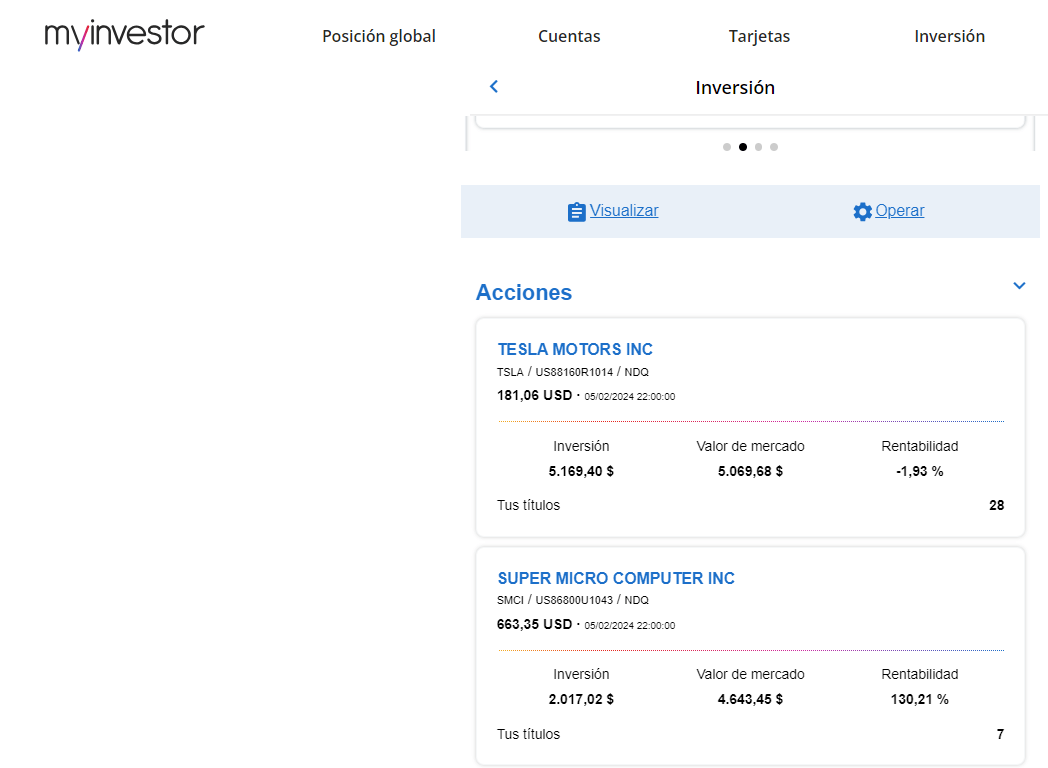
Task: Open the Inversión menu in top navigation
Action: (x=950, y=36)
